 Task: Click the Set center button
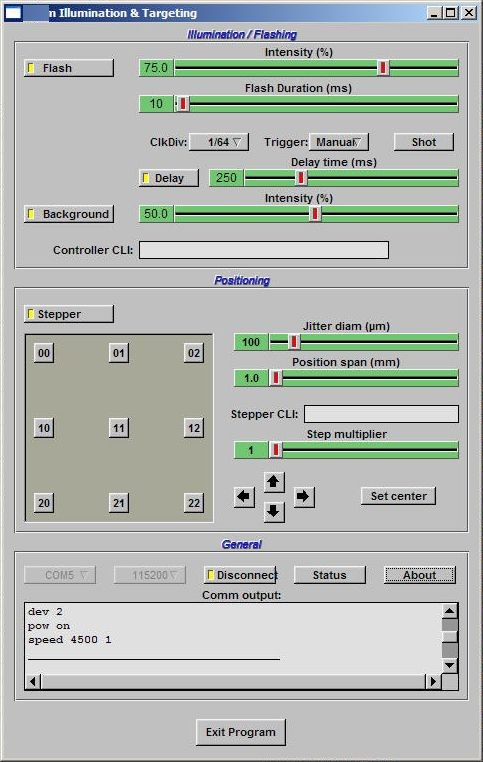pos(398,496)
